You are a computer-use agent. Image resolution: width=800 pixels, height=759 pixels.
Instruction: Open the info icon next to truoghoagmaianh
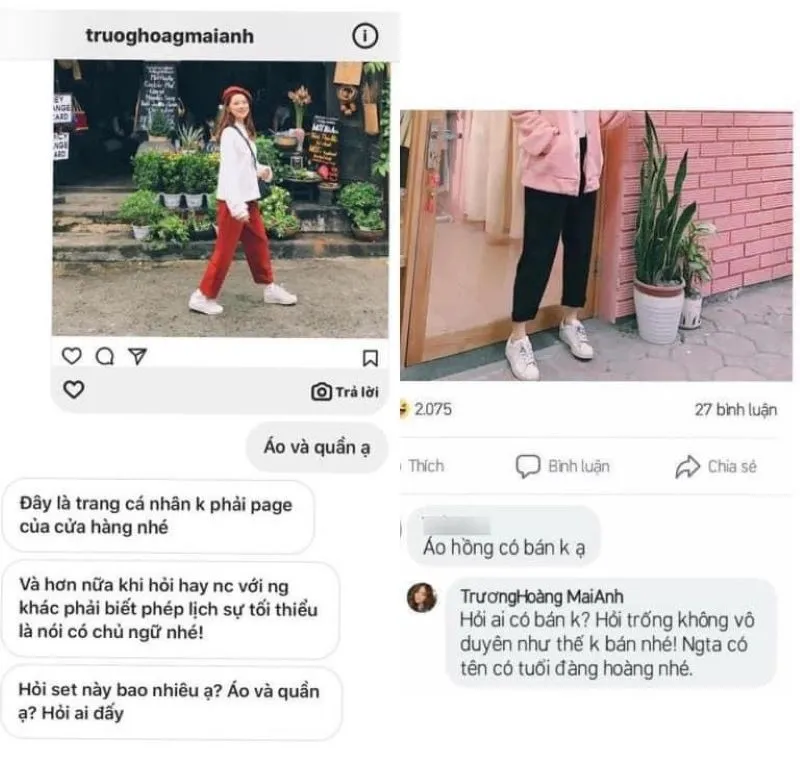click(x=365, y=36)
